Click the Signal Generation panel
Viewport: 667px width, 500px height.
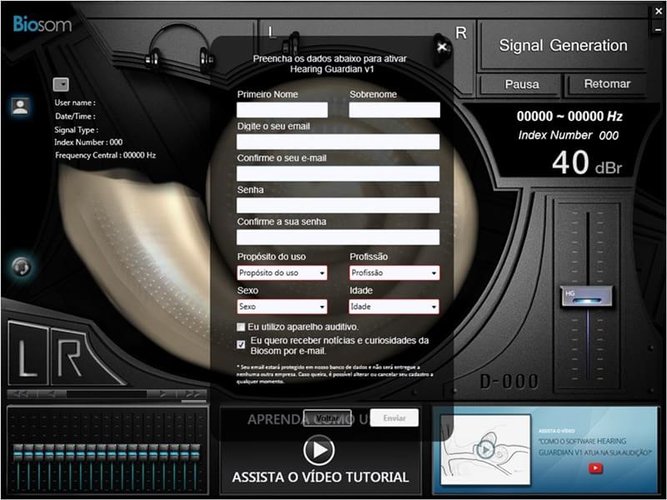[563, 46]
